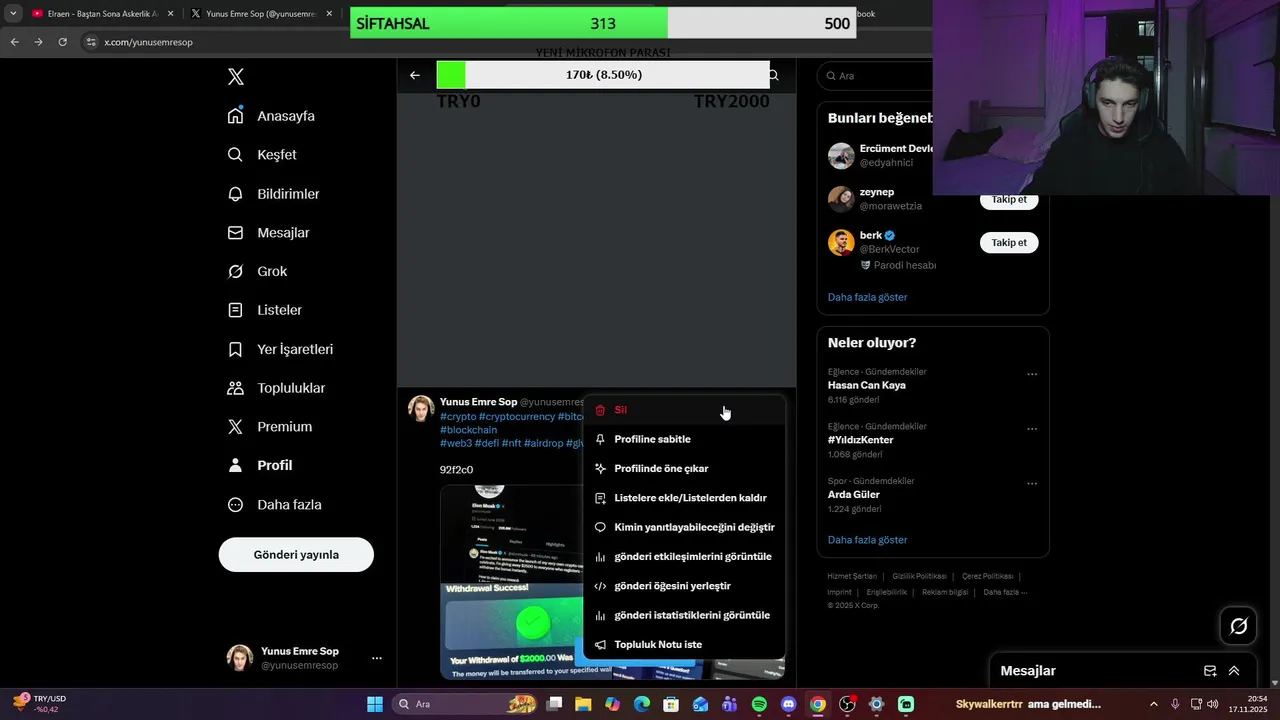Open more options for #YıldızKenter trend

point(1032,429)
